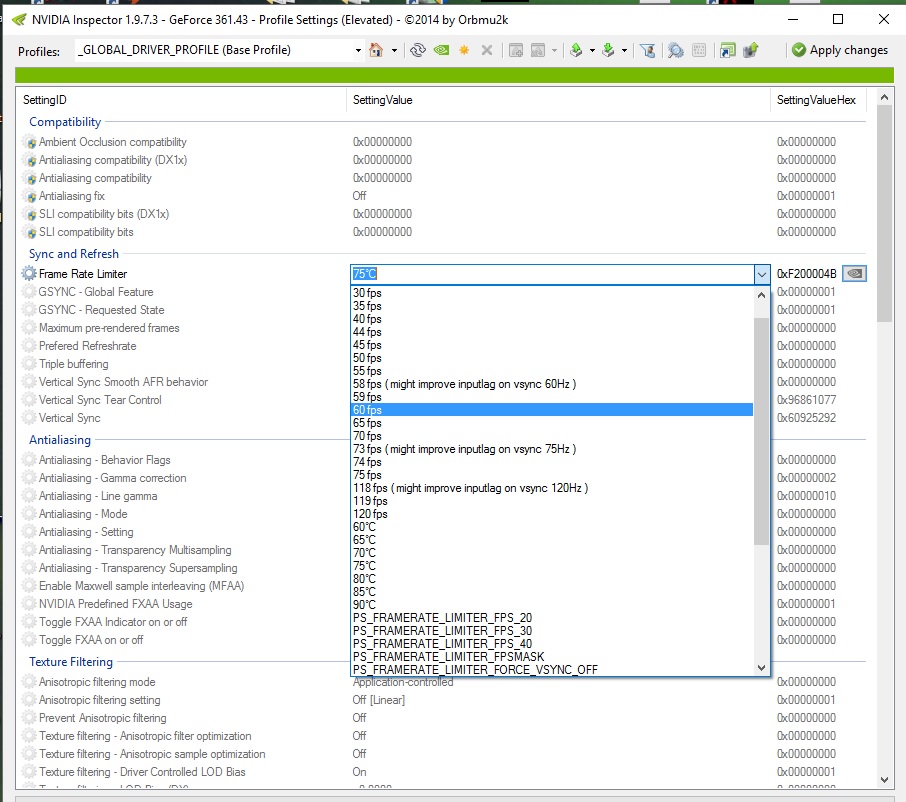Click the export profiles icon
Image resolution: width=906 pixels, height=802 pixels.
point(576,50)
